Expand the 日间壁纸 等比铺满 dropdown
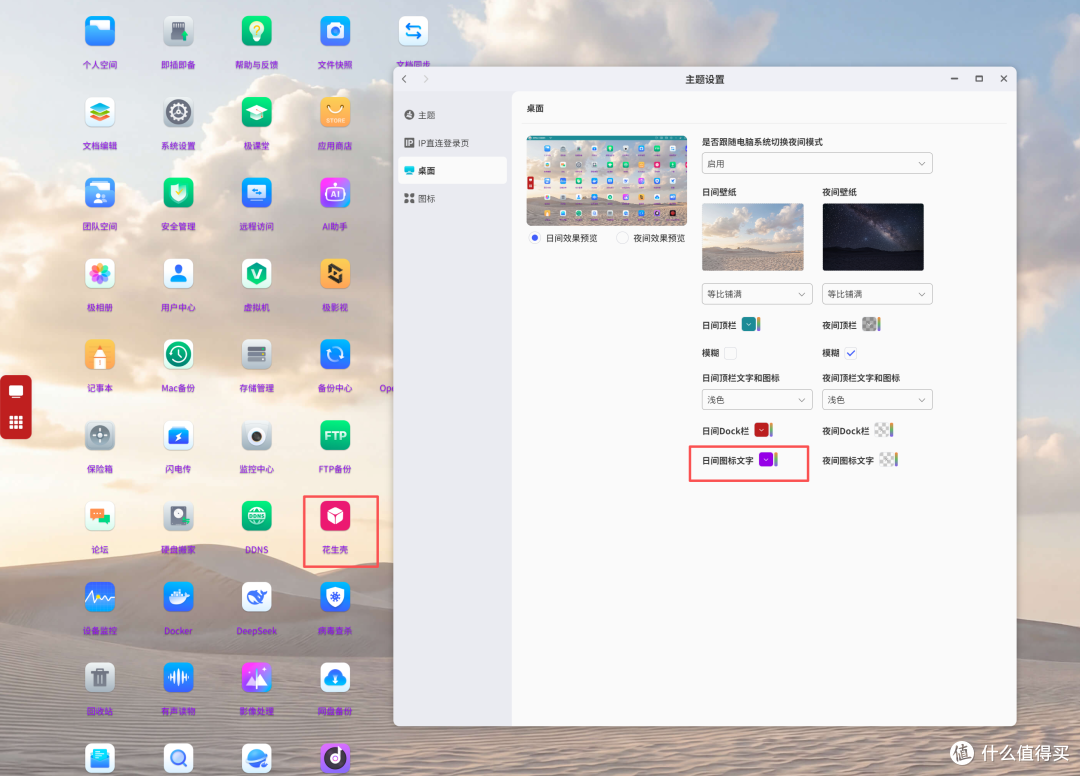The image size is (1080, 776). [757, 294]
